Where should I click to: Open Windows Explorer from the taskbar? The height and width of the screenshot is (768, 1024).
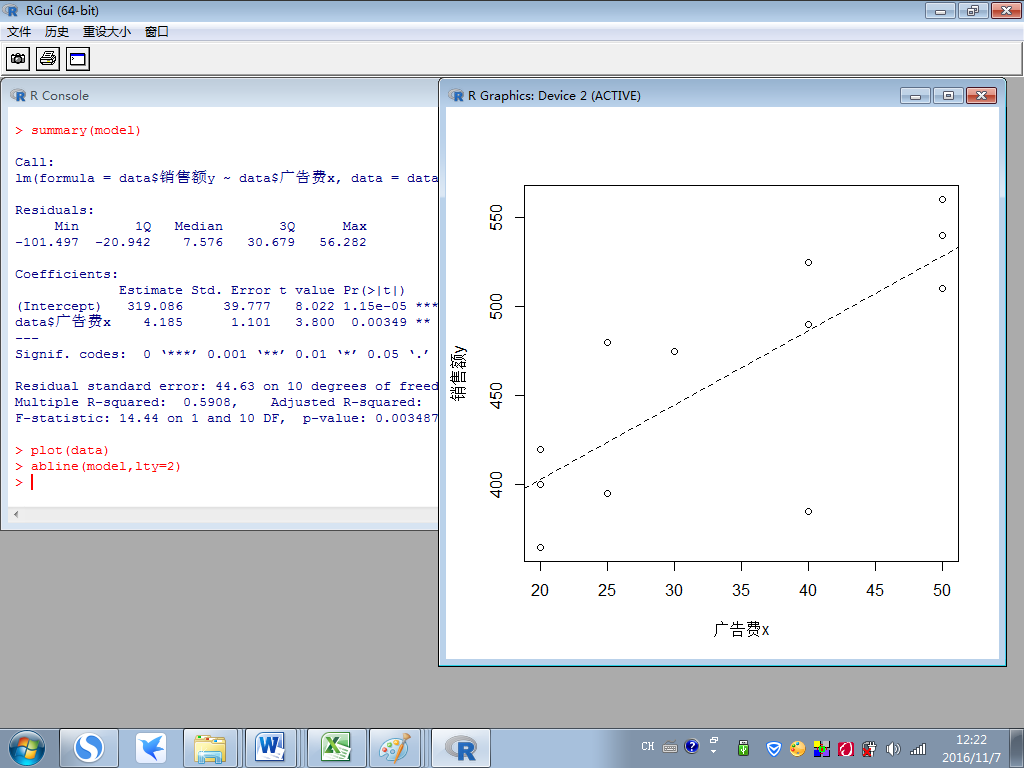210,748
